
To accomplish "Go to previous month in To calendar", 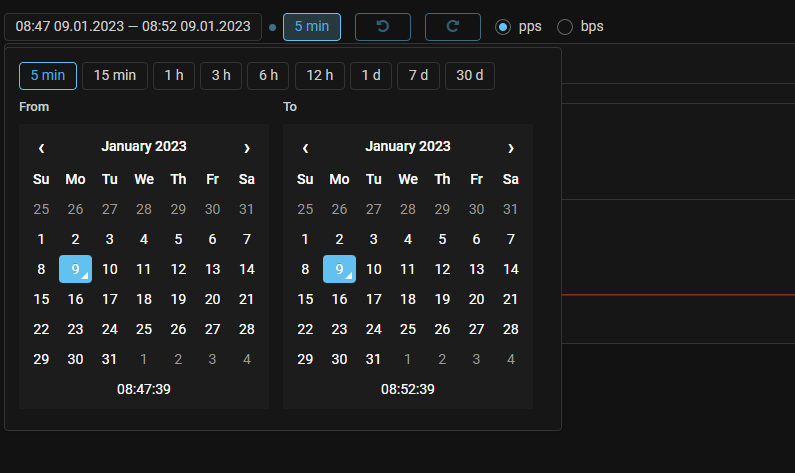I will (x=305, y=147).
